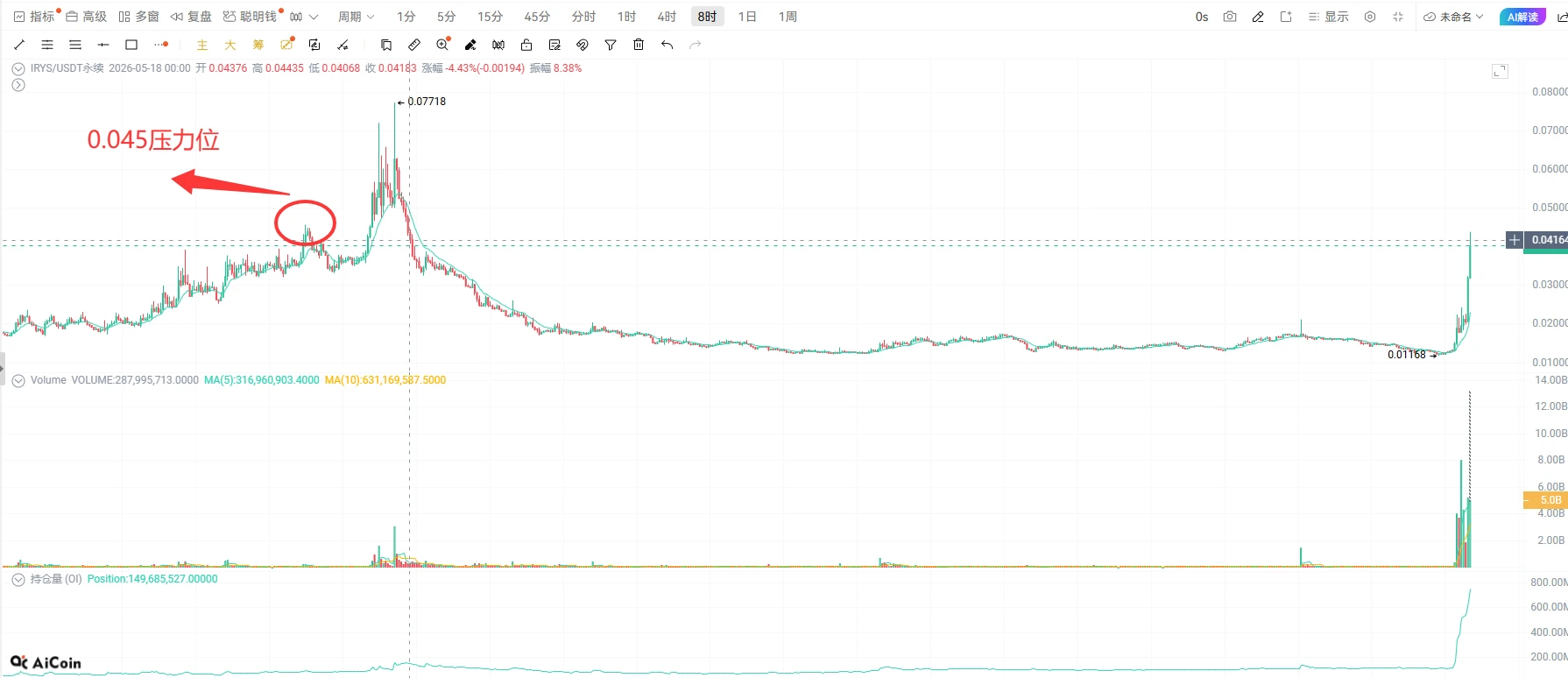The height and width of the screenshot is (678, 1568).
Task: Switch to the 1分 timeframe
Action: [406, 17]
